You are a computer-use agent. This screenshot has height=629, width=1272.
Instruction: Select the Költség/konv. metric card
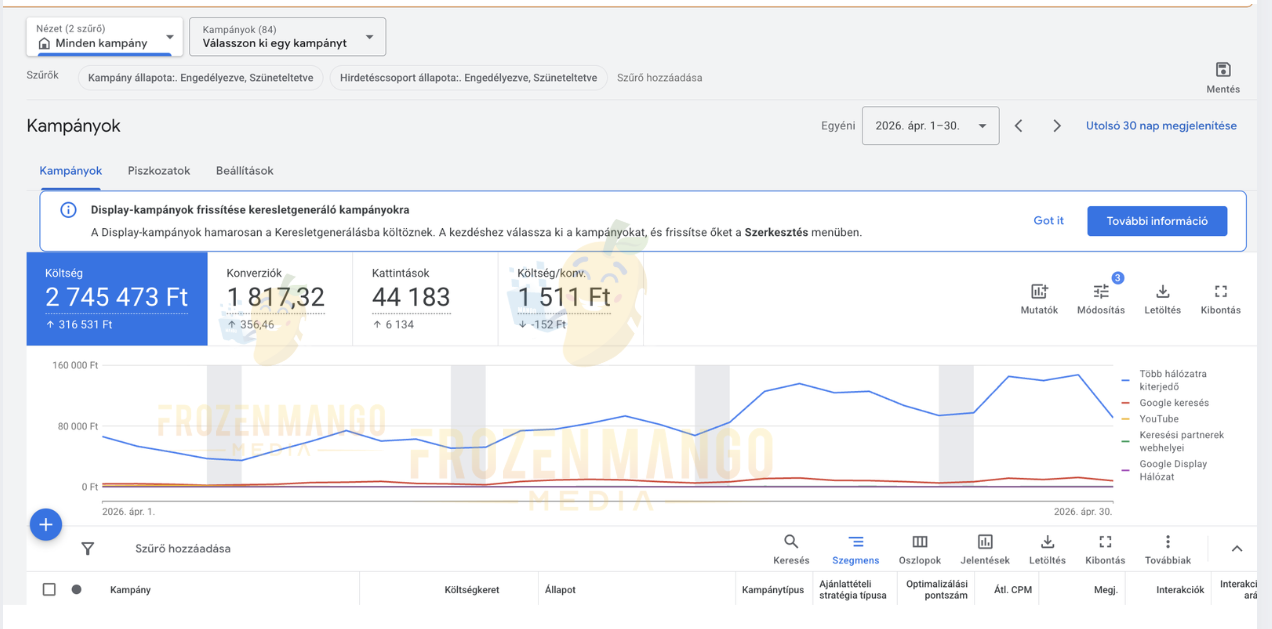(x=571, y=299)
